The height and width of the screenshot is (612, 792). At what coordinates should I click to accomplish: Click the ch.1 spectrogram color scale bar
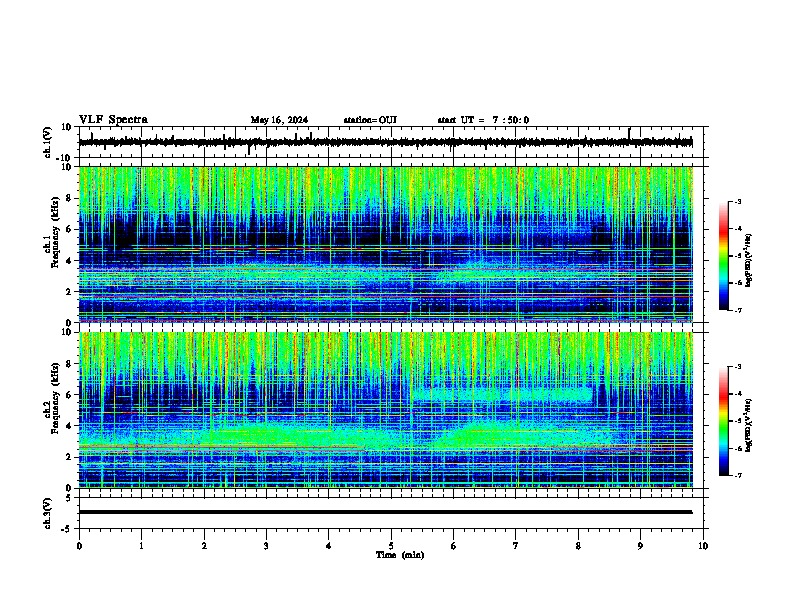coord(723,256)
